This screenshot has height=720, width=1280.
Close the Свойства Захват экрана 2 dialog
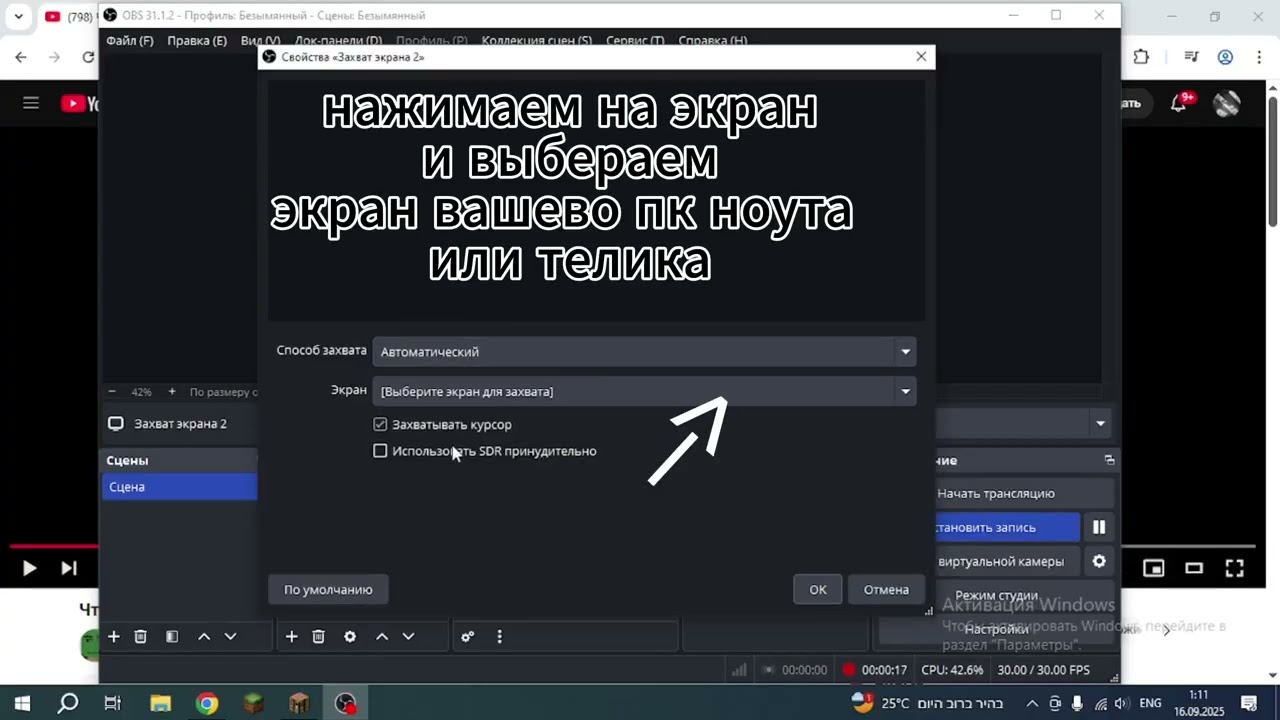921,57
